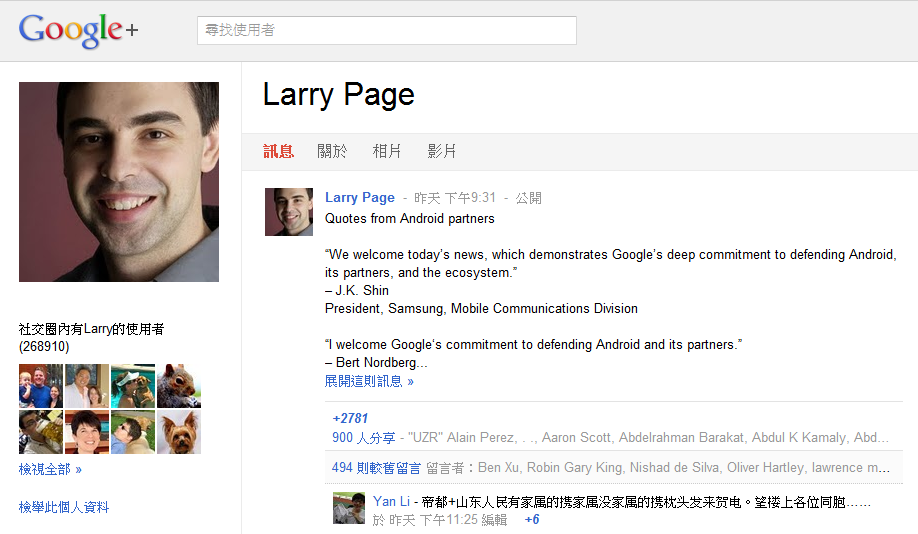Select the 相片 tab
This screenshot has width=918, height=534.
click(387, 152)
